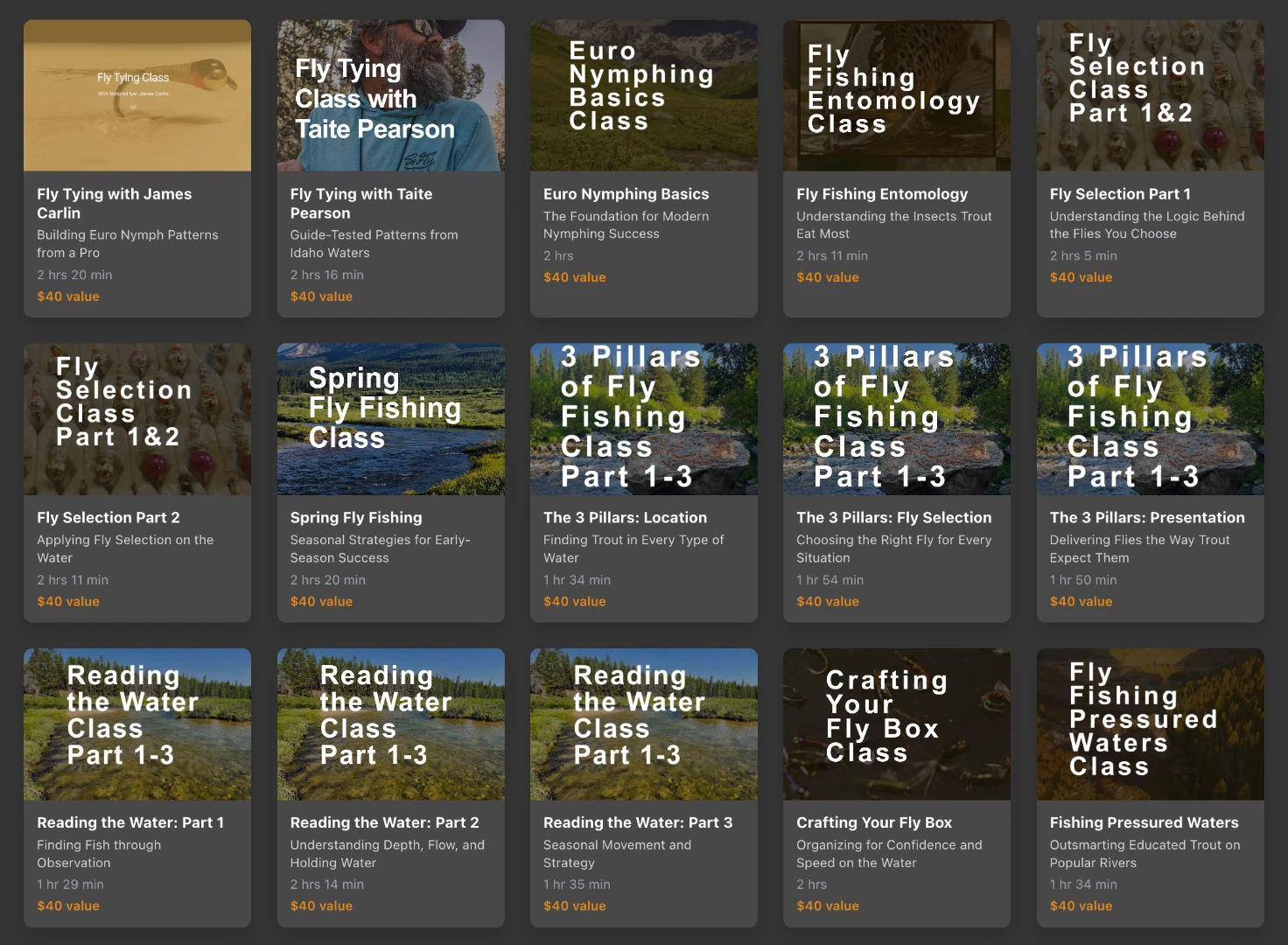Click the Taite Pearson class thumbnail image
The image size is (1288, 945).
(x=390, y=95)
